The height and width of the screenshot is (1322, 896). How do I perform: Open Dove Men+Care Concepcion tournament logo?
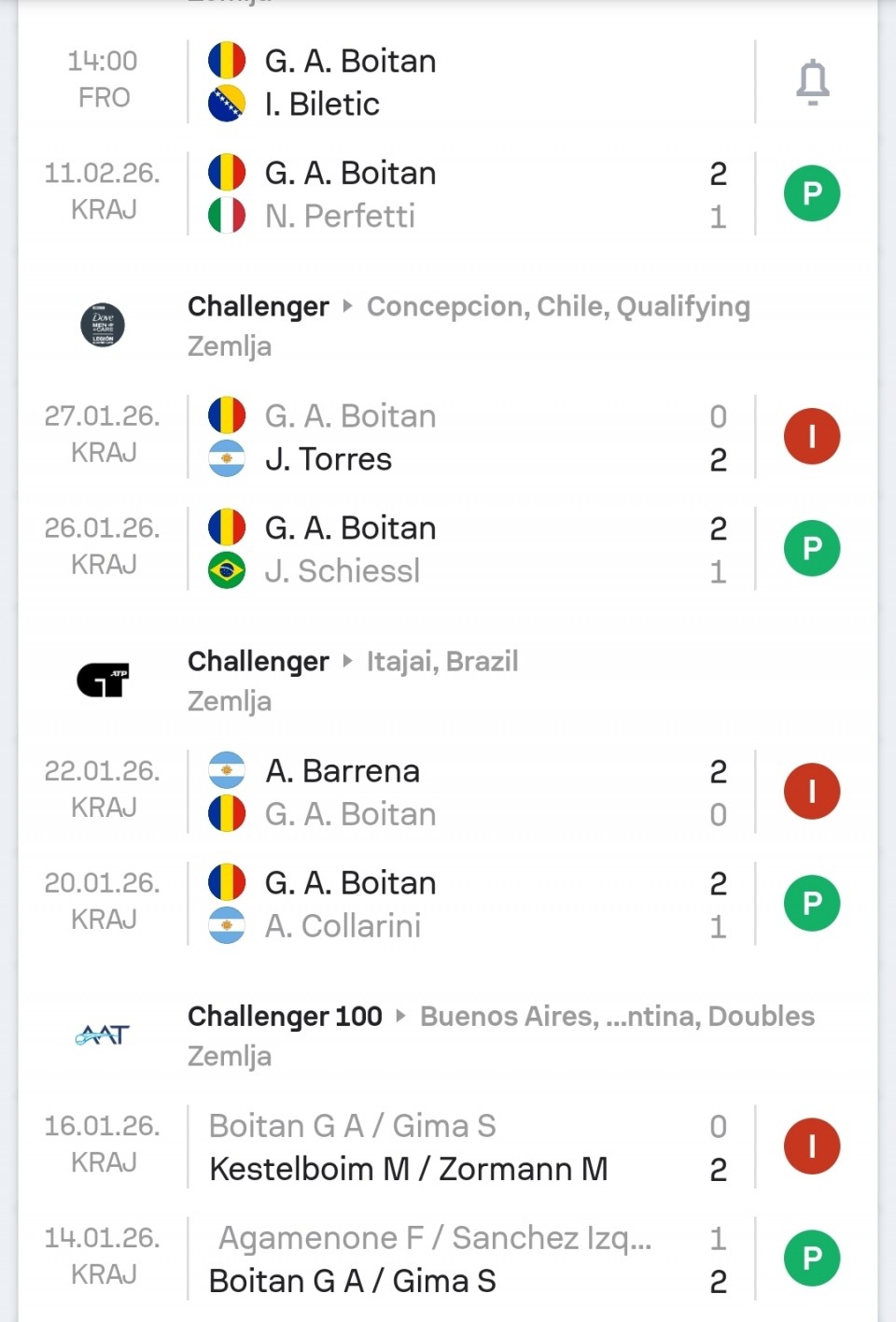coord(103,325)
